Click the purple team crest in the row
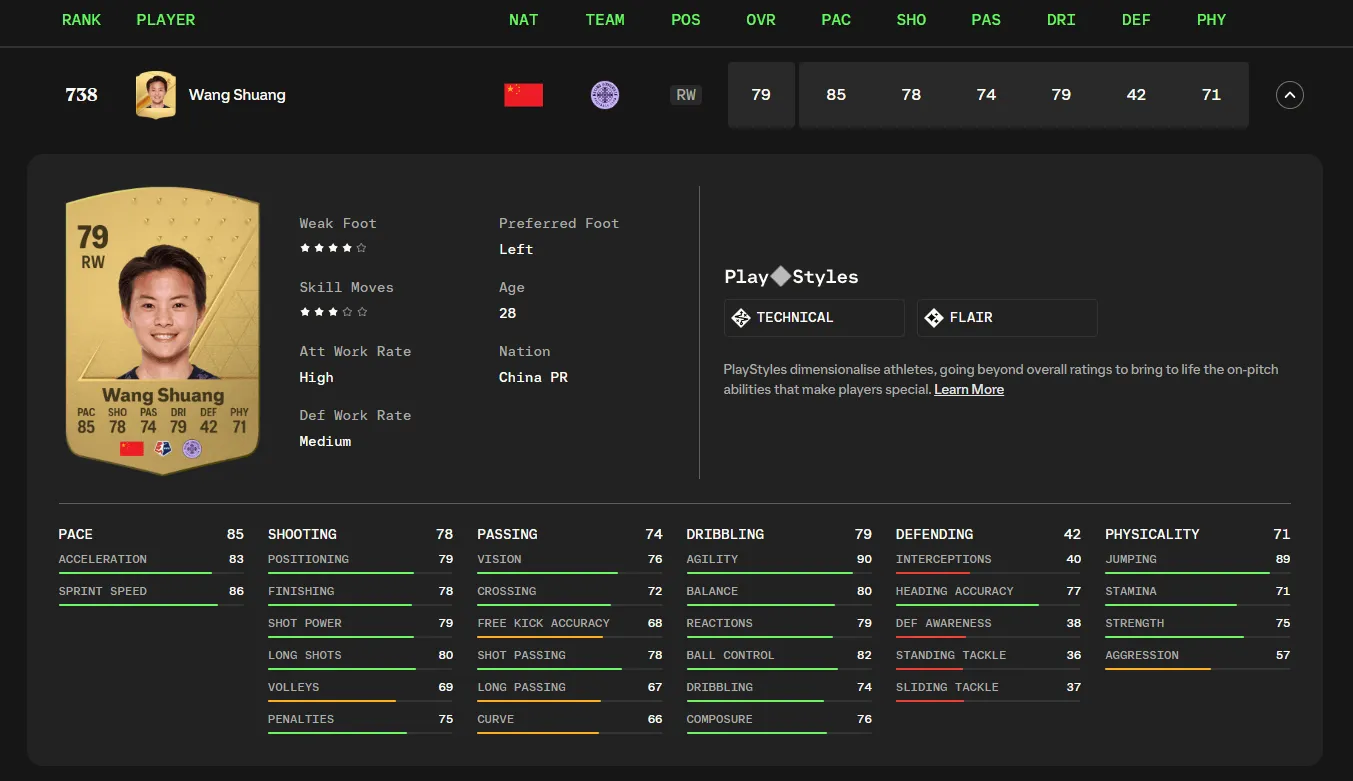 tap(605, 95)
